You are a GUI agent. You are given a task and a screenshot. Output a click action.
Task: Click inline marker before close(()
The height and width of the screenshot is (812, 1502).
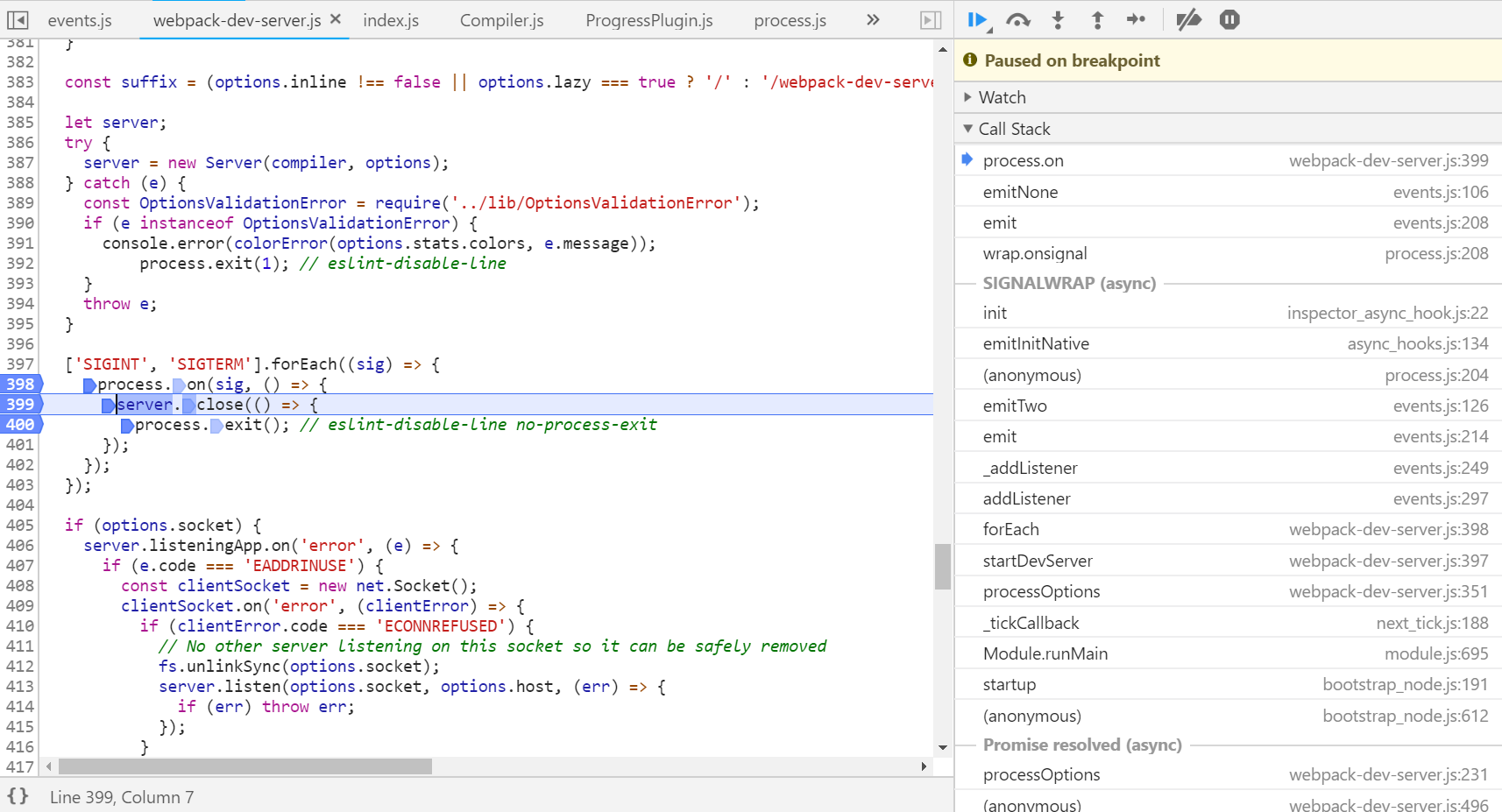coord(188,406)
